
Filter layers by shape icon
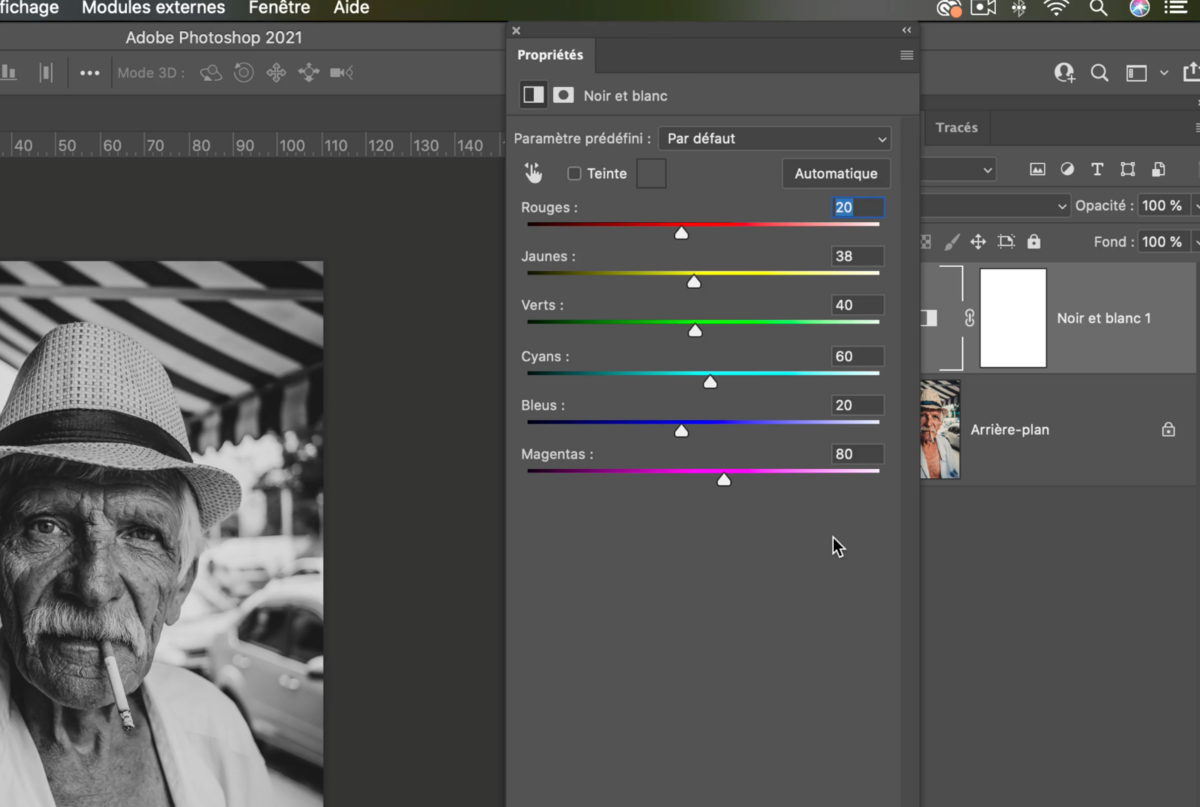(1127, 169)
